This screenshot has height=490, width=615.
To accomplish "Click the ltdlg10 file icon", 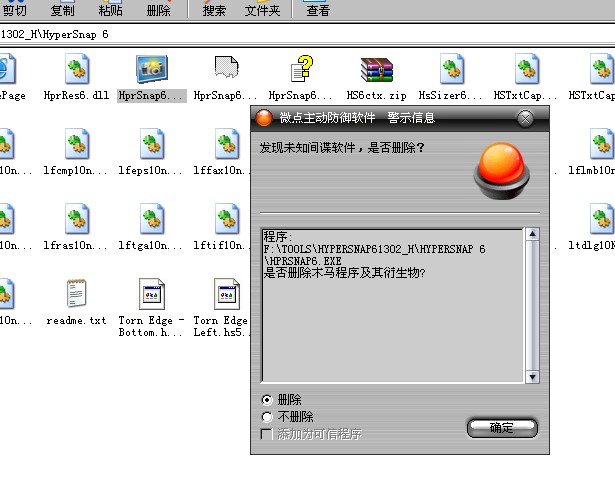I will (602, 219).
